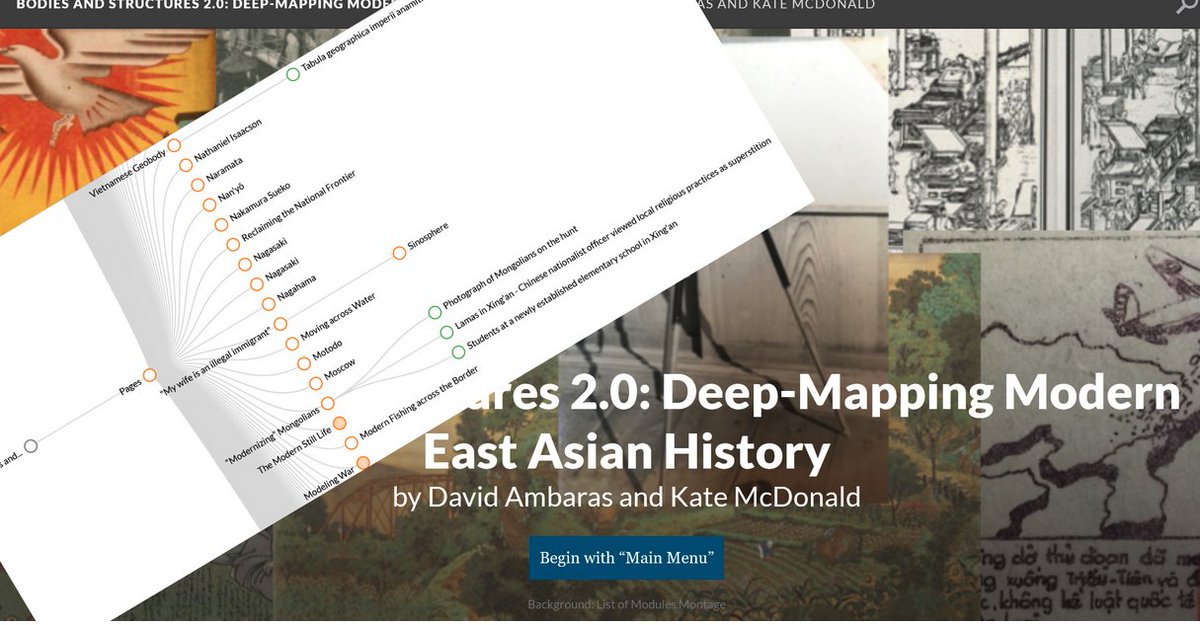Select the Nakamura Sueko node circle
Screen dimensions: 1200x625
pyautogui.click(x=221, y=225)
